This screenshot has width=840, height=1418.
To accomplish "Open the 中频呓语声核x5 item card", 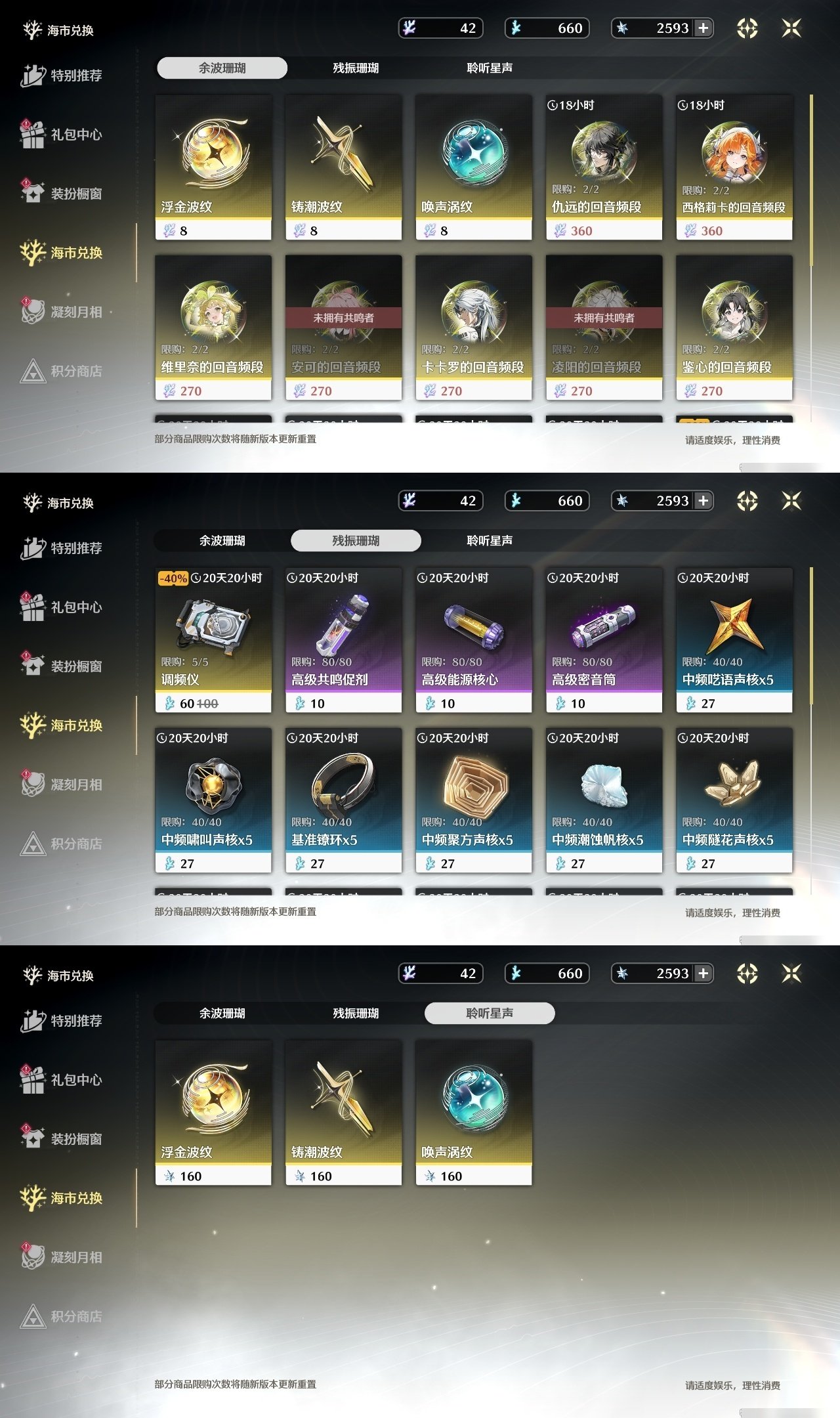I will pos(734,640).
